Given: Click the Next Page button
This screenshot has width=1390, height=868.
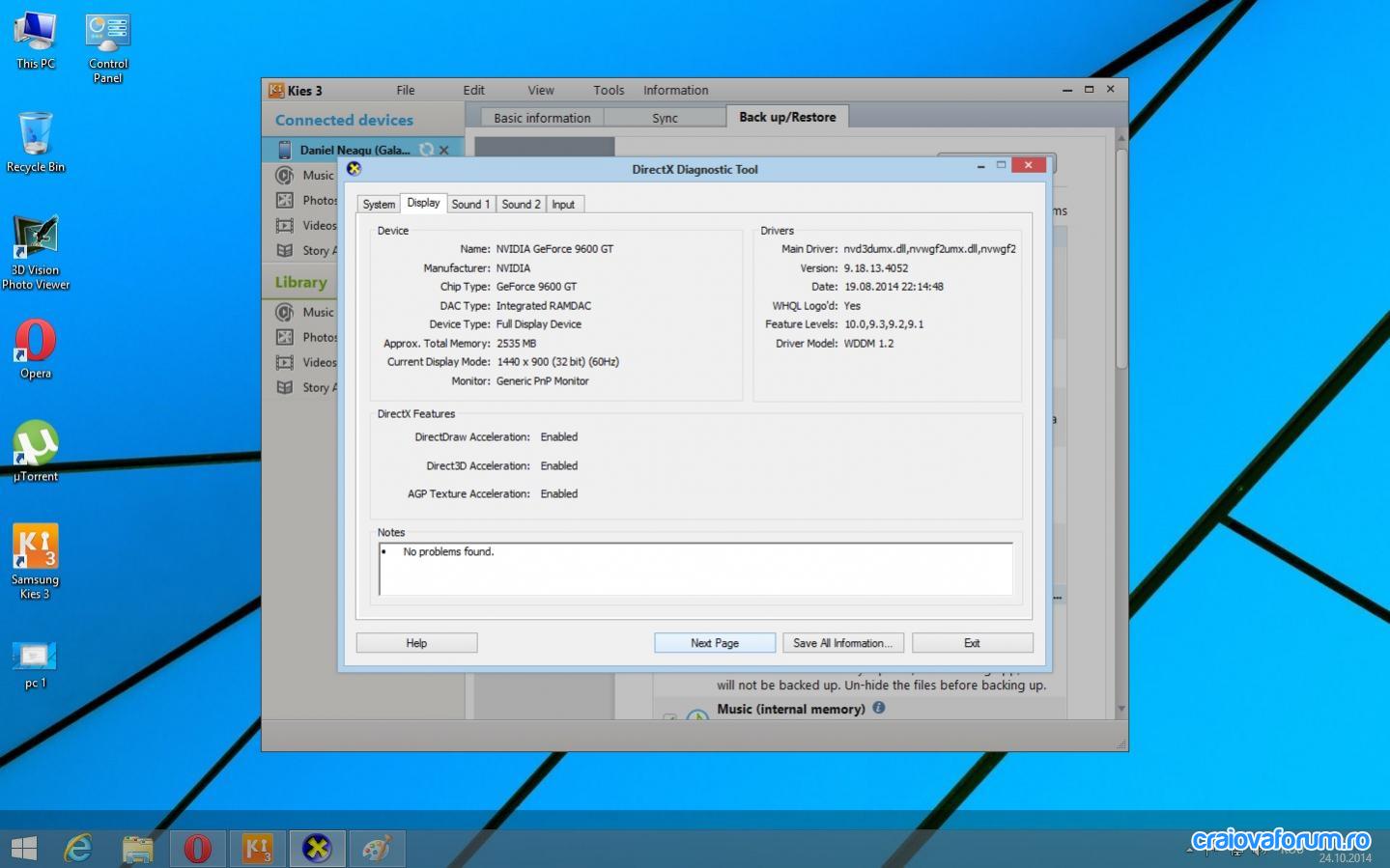Looking at the screenshot, I should pyautogui.click(x=715, y=643).
